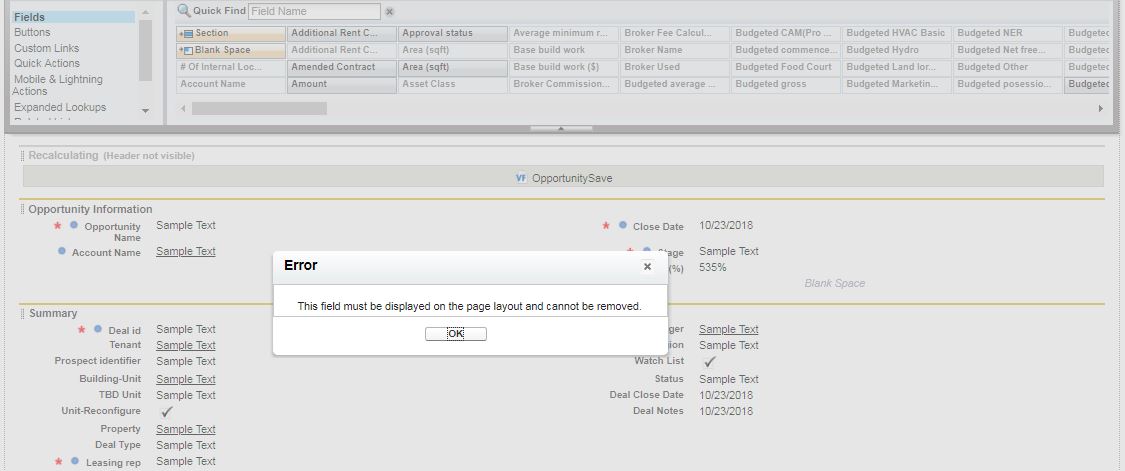
Task: Grab the Recalculating section drag handle
Action: pos(23,155)
